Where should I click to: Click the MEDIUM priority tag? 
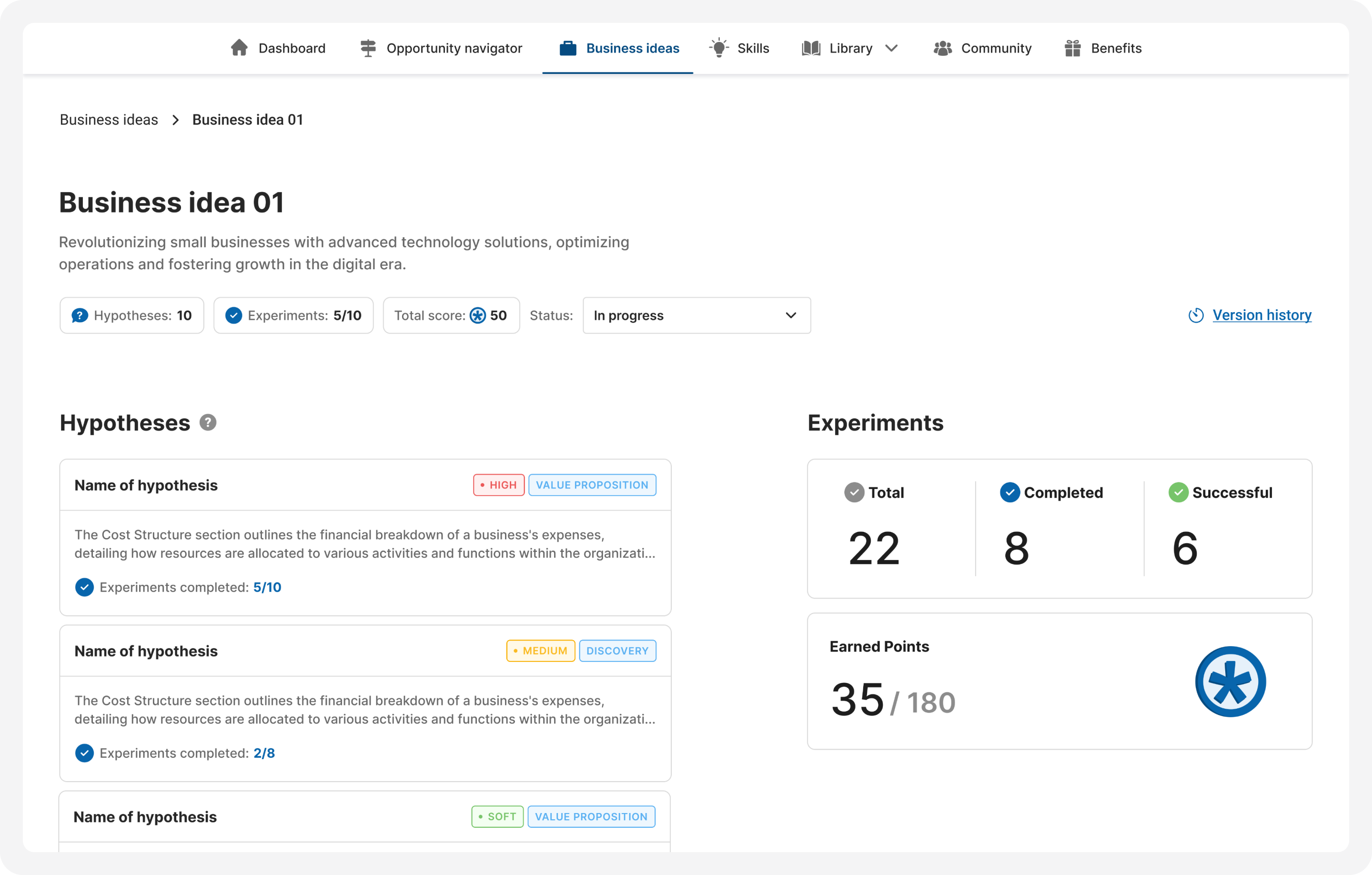pos(540,651)
